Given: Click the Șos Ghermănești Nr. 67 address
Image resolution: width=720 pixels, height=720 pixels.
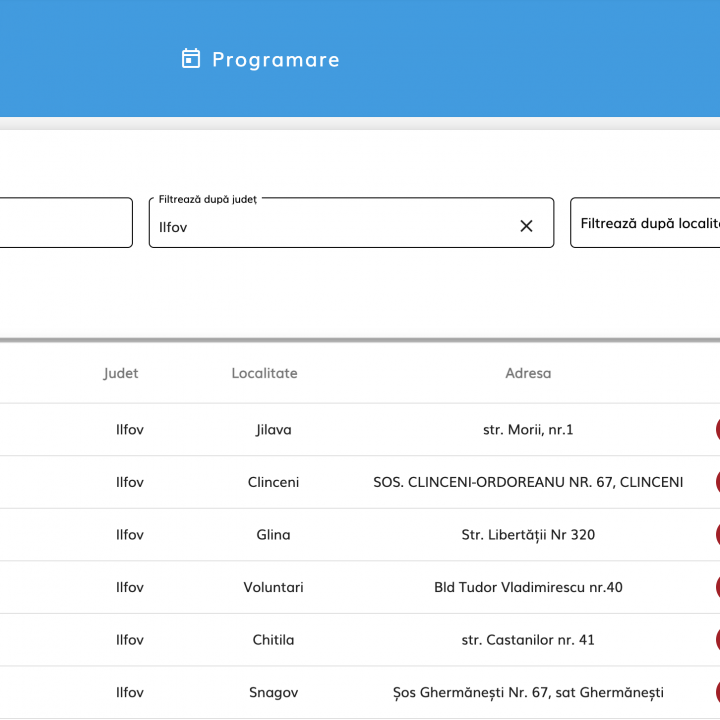Looking at the screenshot, I should point(528,692).
